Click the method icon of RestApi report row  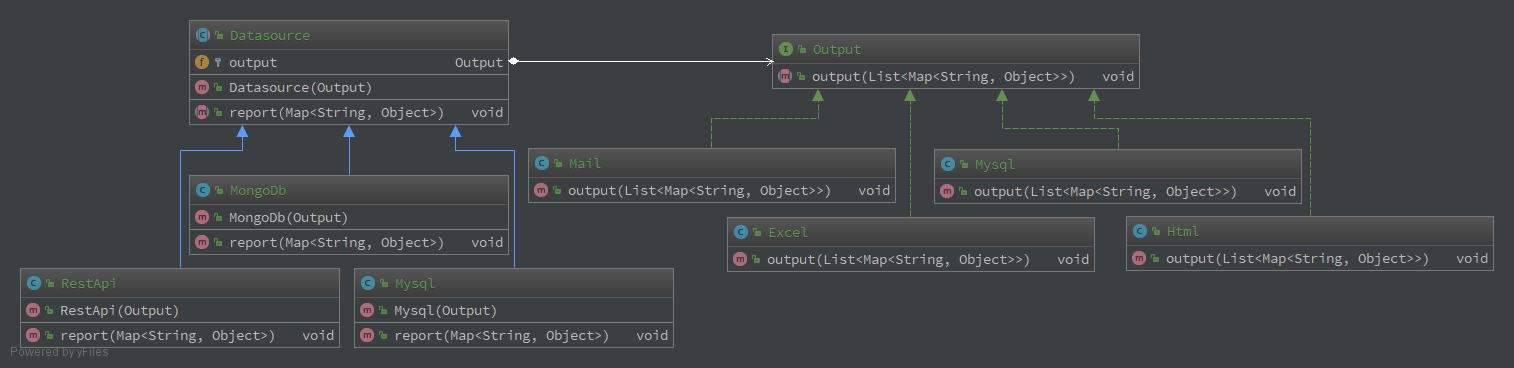point(34,335)
